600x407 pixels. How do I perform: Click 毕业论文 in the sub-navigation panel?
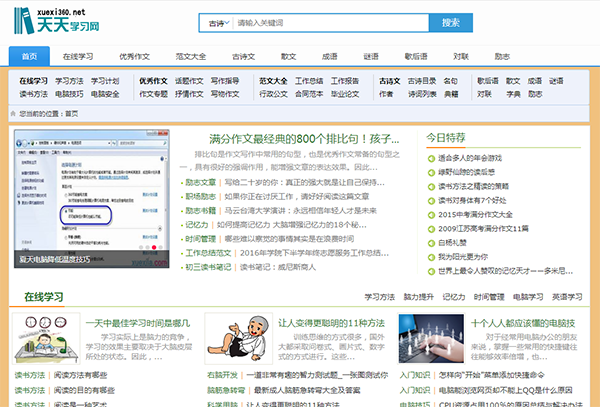click(345, 94)
